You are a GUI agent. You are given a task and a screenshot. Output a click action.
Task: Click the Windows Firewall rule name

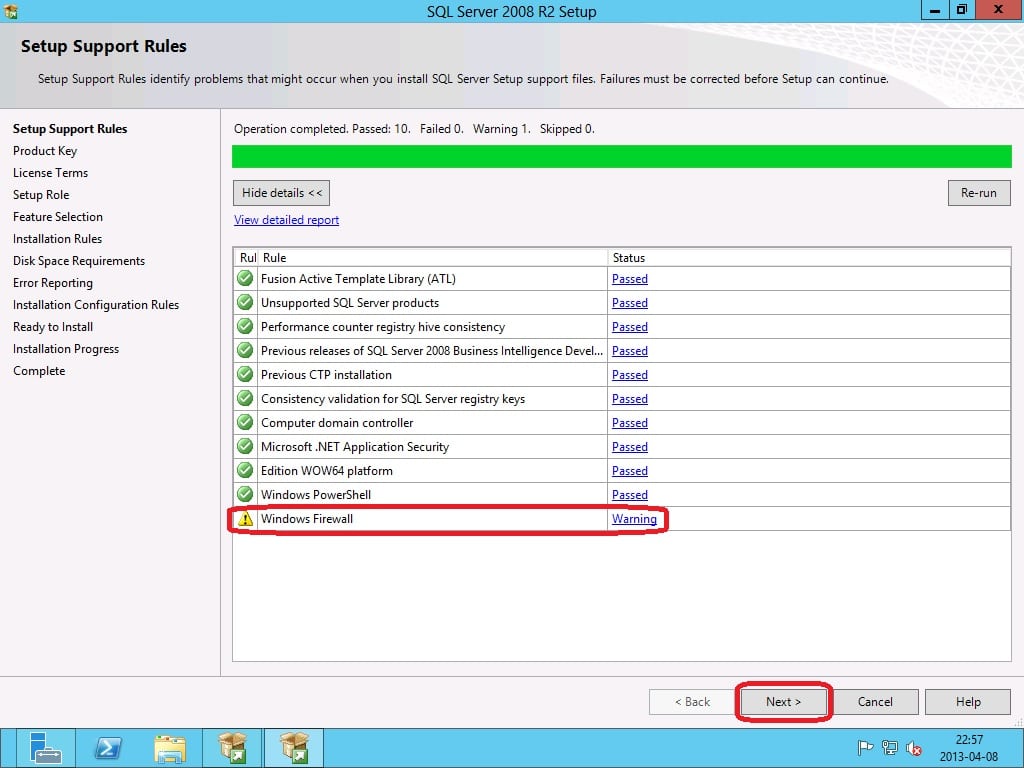tap(307, 519)
